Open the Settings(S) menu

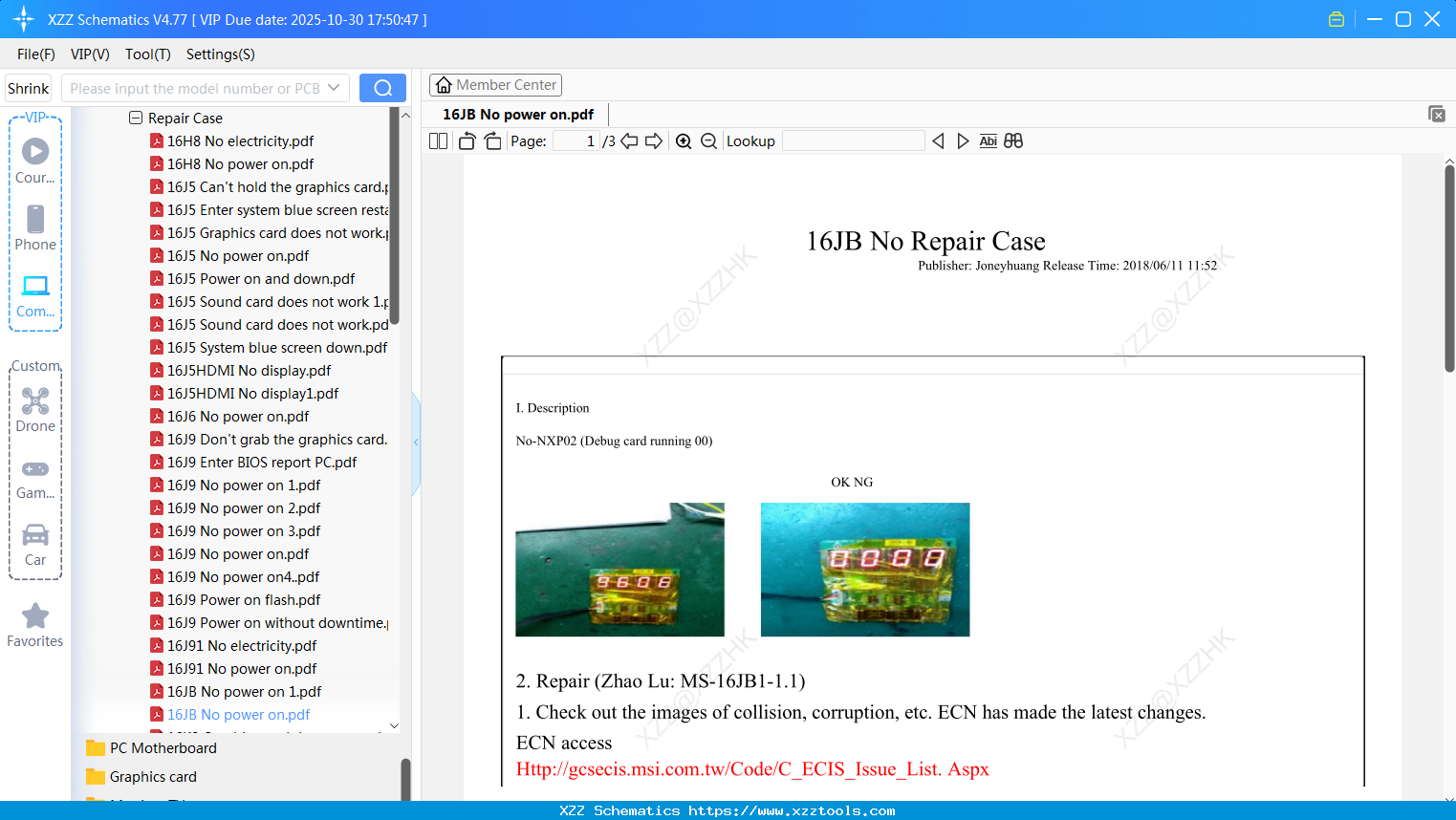point(221,54)
